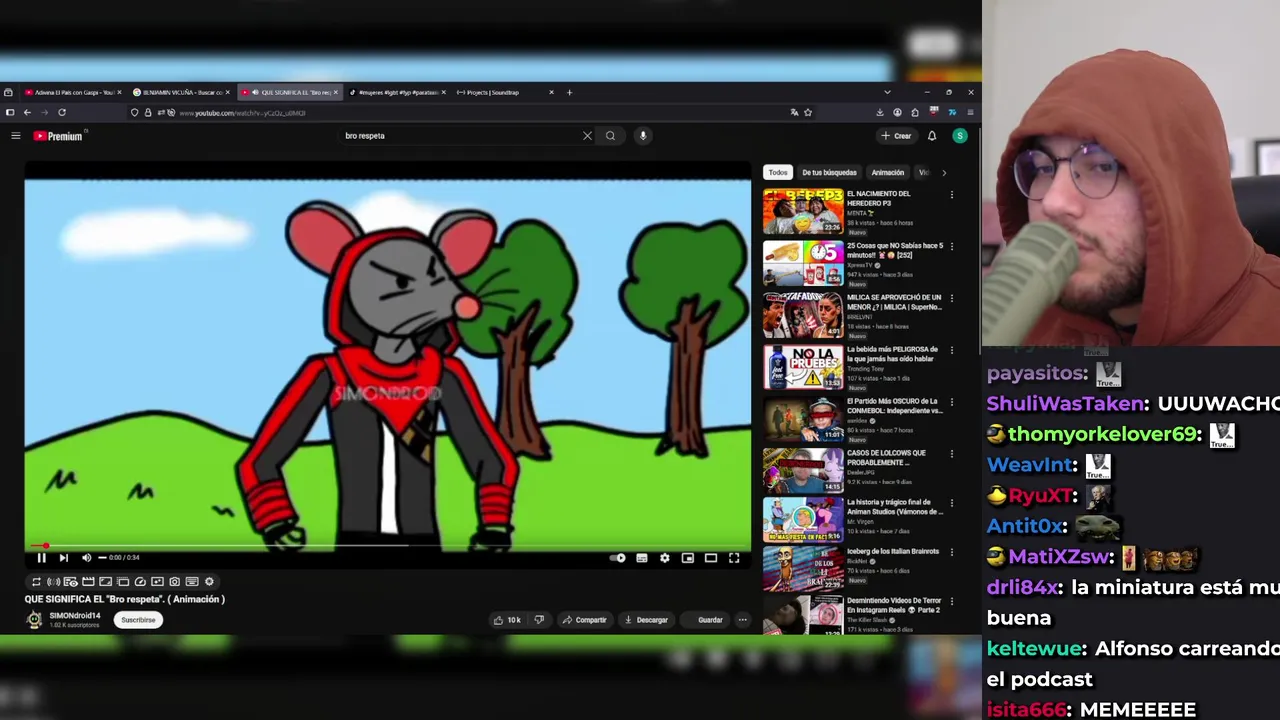
Task: Open options for 'El Partido Más OSCURO' video
Action: tap(951, 402)
